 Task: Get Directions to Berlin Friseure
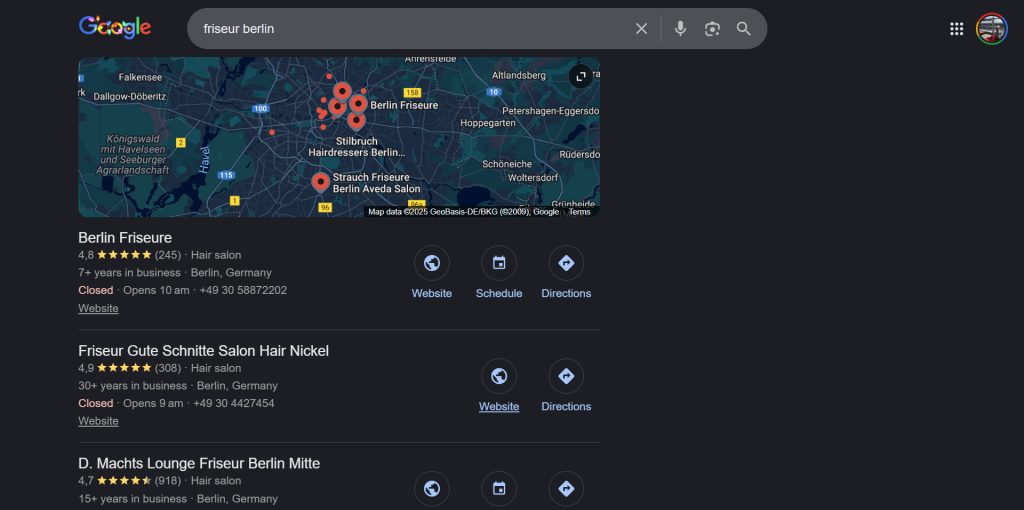(566, 264)
